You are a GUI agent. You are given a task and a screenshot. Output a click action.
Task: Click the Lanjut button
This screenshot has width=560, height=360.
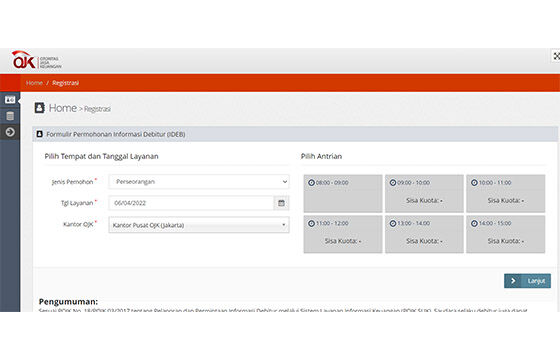528,281
